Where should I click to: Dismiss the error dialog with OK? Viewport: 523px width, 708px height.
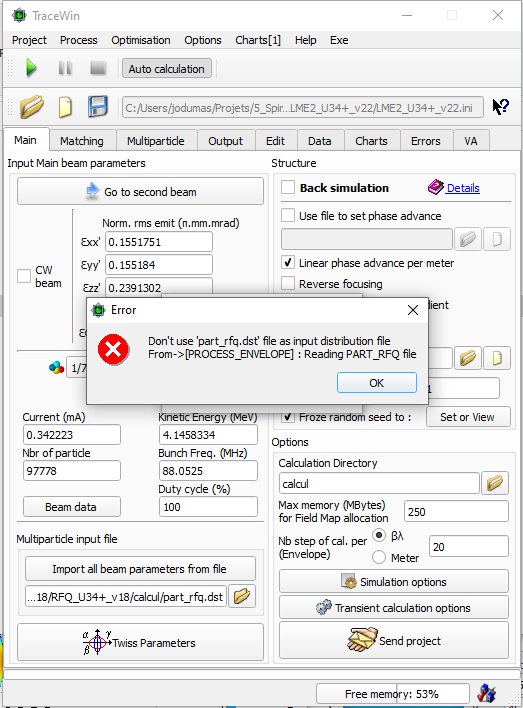(x=377, y=383)
